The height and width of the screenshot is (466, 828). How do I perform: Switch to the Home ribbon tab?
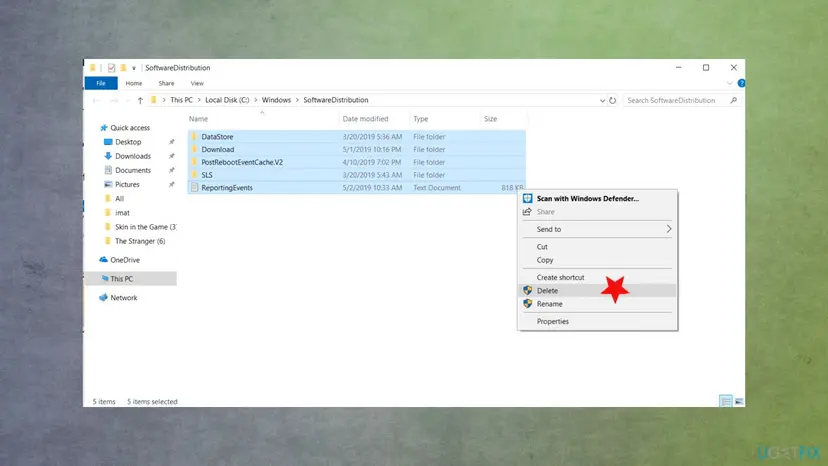point(134,83)
